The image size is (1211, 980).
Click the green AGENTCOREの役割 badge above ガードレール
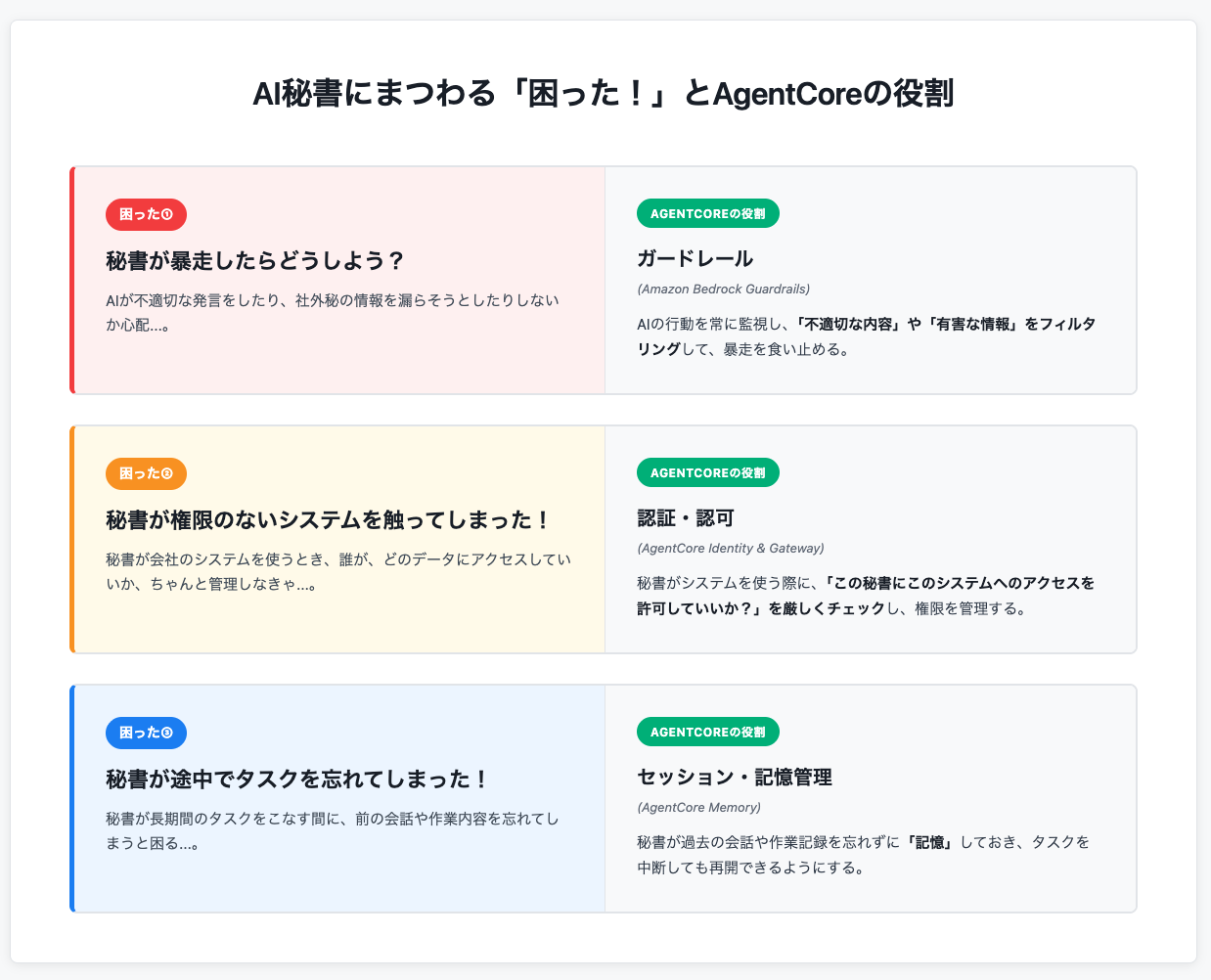(707, 213)
